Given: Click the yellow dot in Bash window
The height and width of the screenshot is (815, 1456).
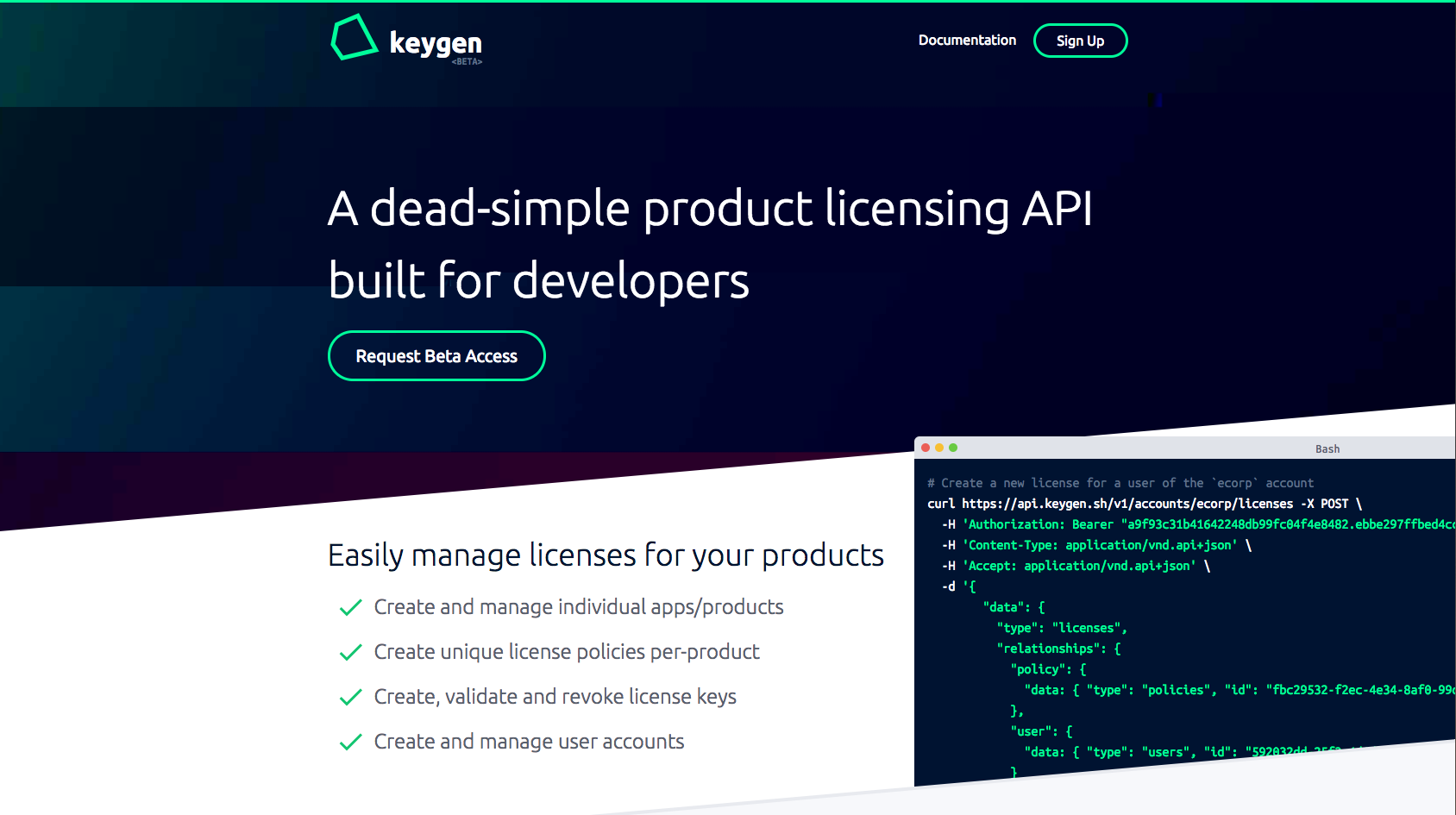Looking at the screenshot, I should coord(939,448).
